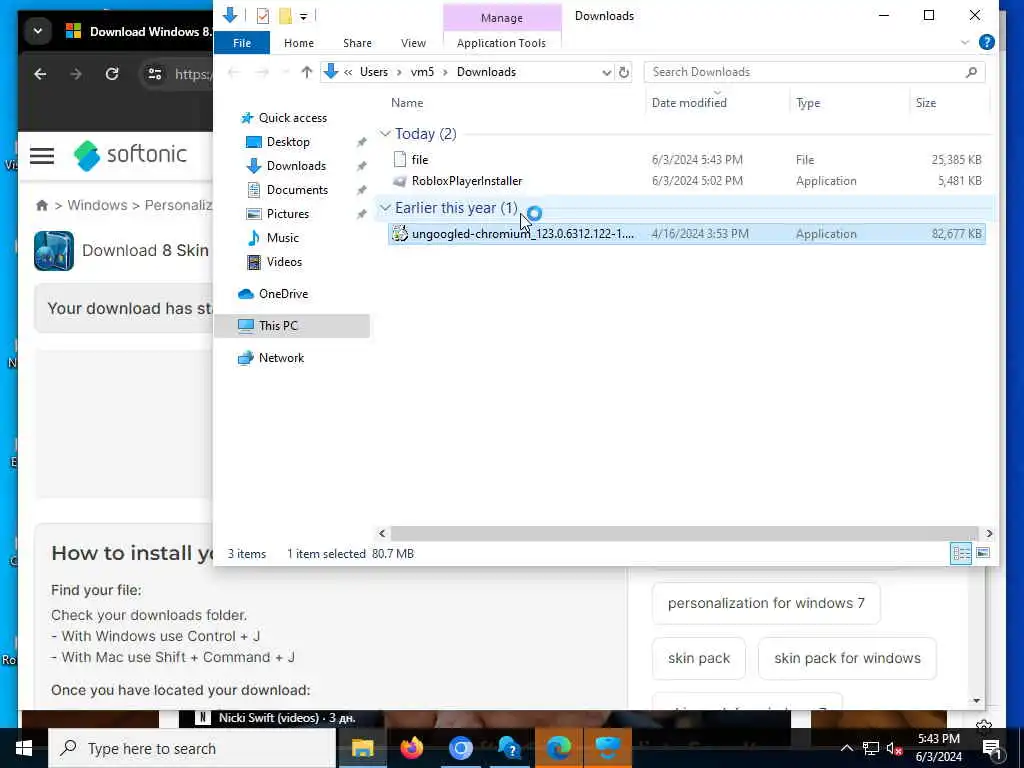This screenshot has height=768, width=1024.
Task: Reload the Softonic page in browser
Action: pyautogui.click(x=112, y=74)
